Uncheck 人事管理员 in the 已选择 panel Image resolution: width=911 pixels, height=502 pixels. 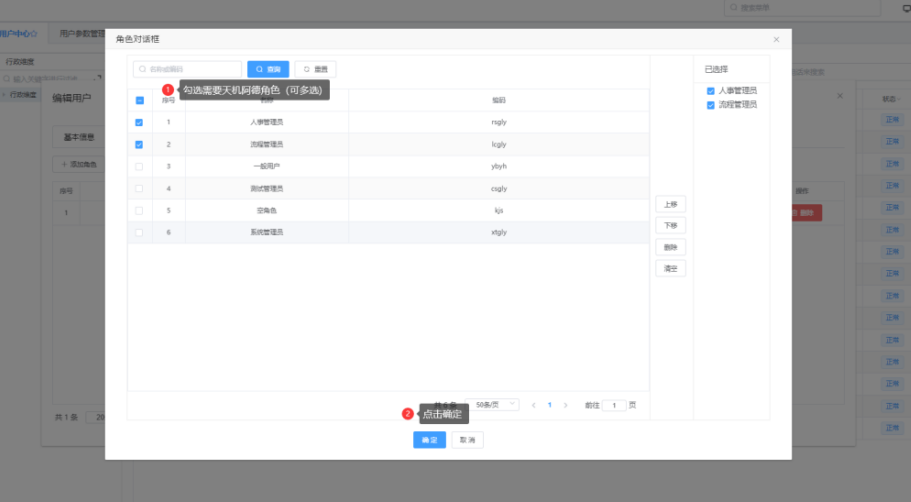711,91
